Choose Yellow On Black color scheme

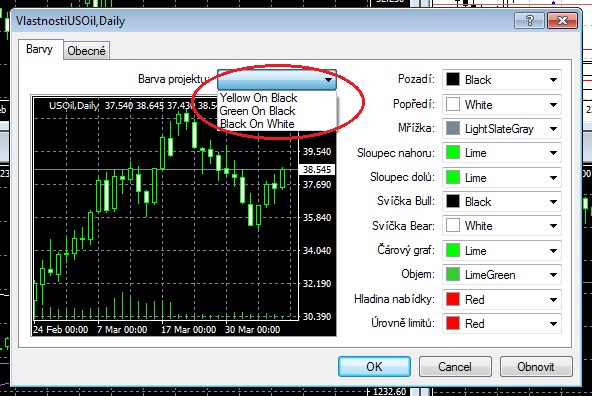pos(259,98)
